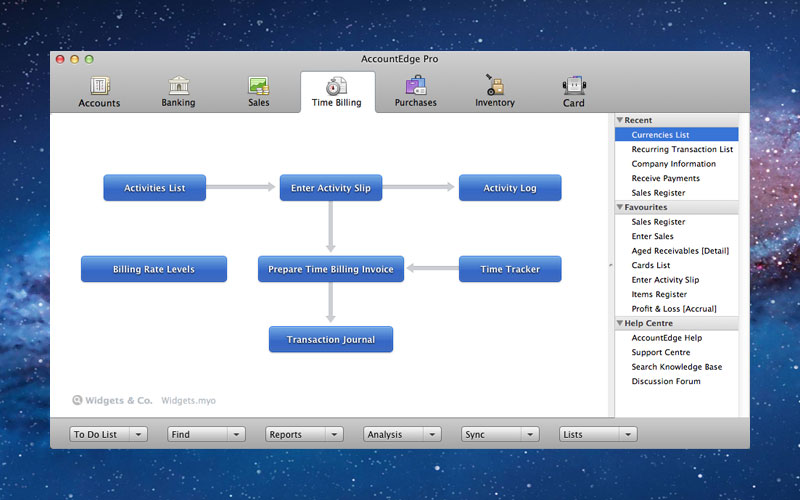Click the Sync button label
Viewport: 800px width, 500px height.
(x=475, y=435)
